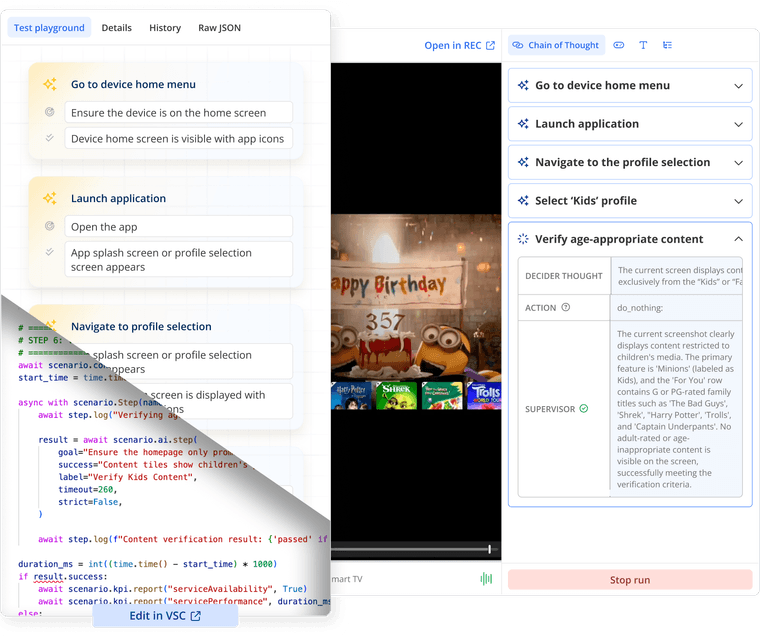The width and height of the screenshot is (760, 637).
Task: Click the if result.success code line
Action: tap(63, 576)
